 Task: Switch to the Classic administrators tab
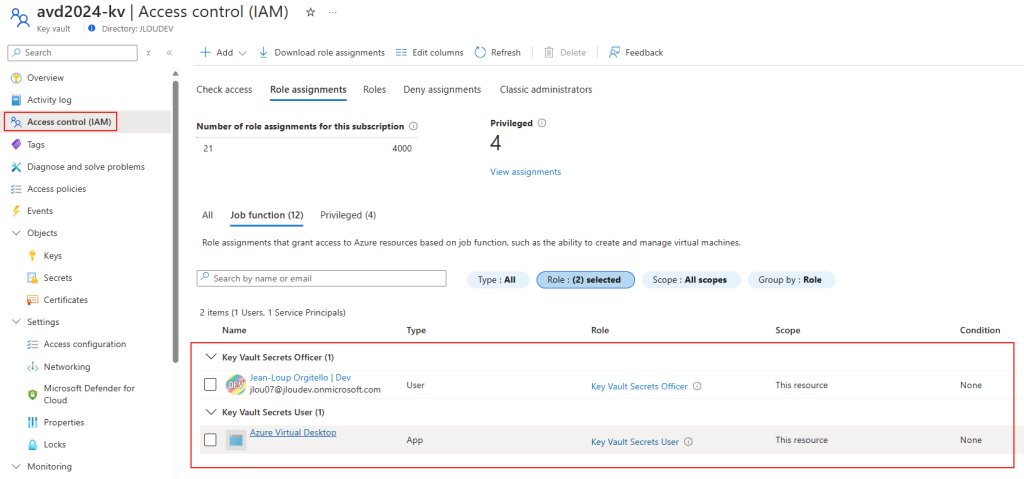click(546, 90)
